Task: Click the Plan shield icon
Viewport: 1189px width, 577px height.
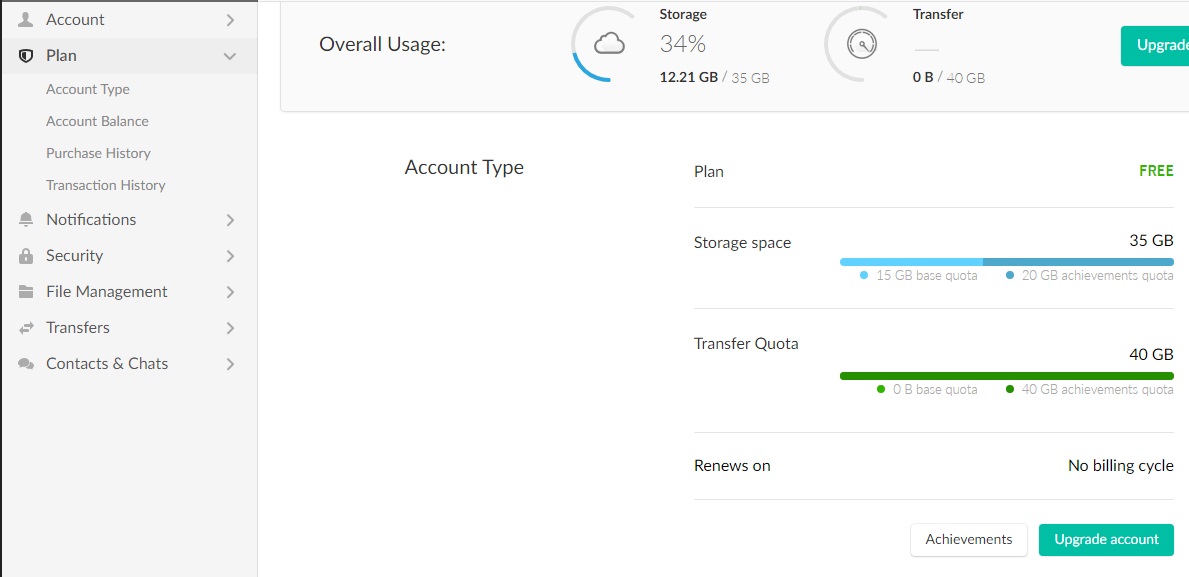Action: [x=26, y=56]
